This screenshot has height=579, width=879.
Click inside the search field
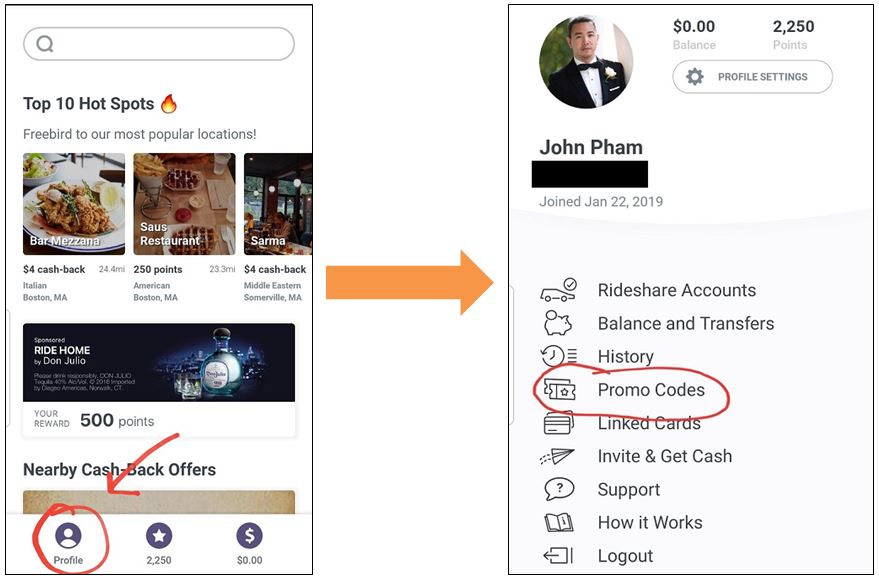[159, 44]
